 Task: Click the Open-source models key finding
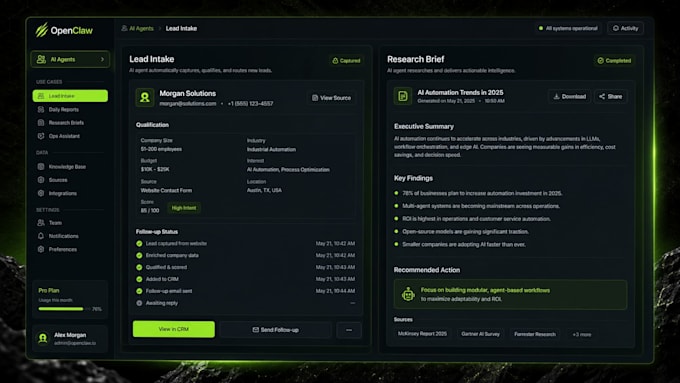pos(465,232)
